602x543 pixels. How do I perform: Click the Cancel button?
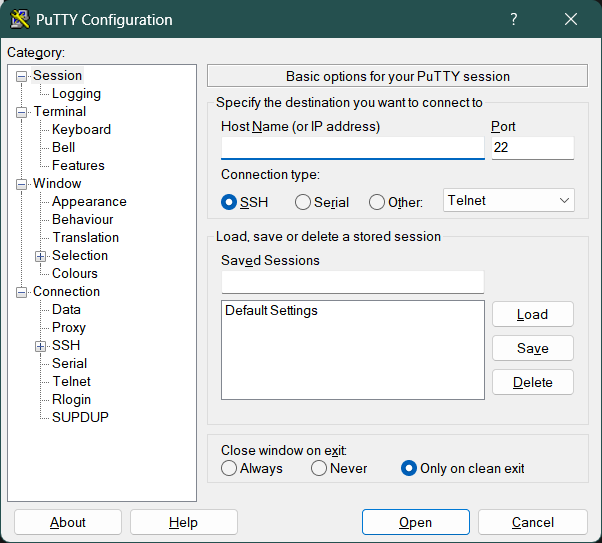coord(533,522)
